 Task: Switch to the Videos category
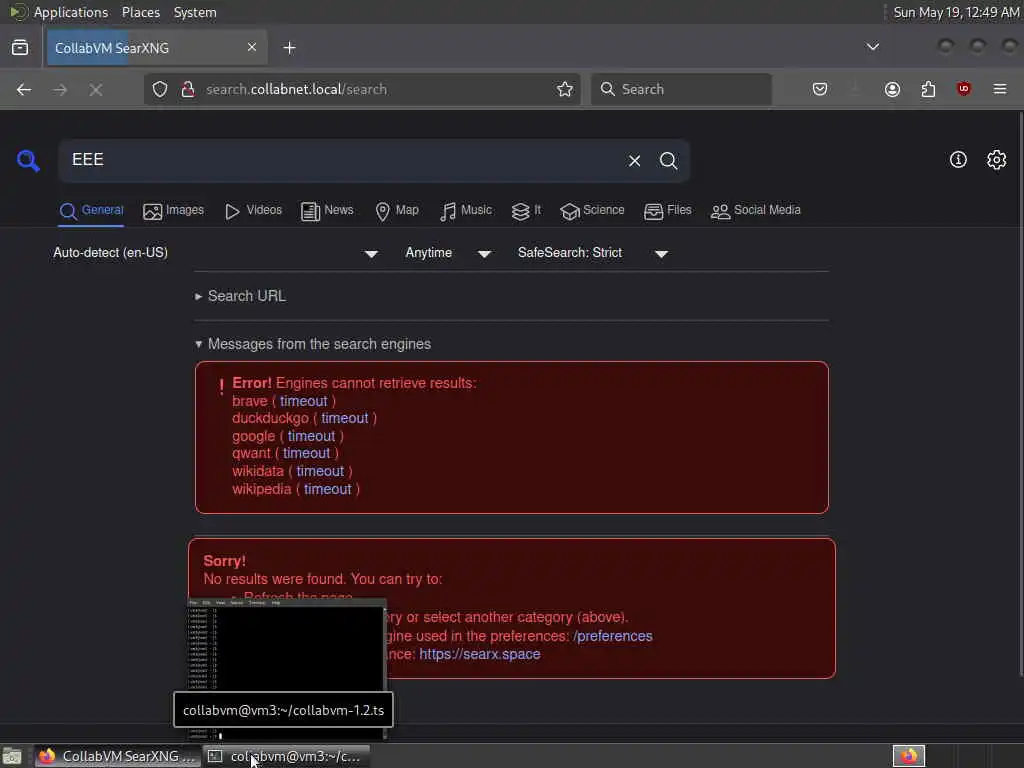(x=253, y=210)
